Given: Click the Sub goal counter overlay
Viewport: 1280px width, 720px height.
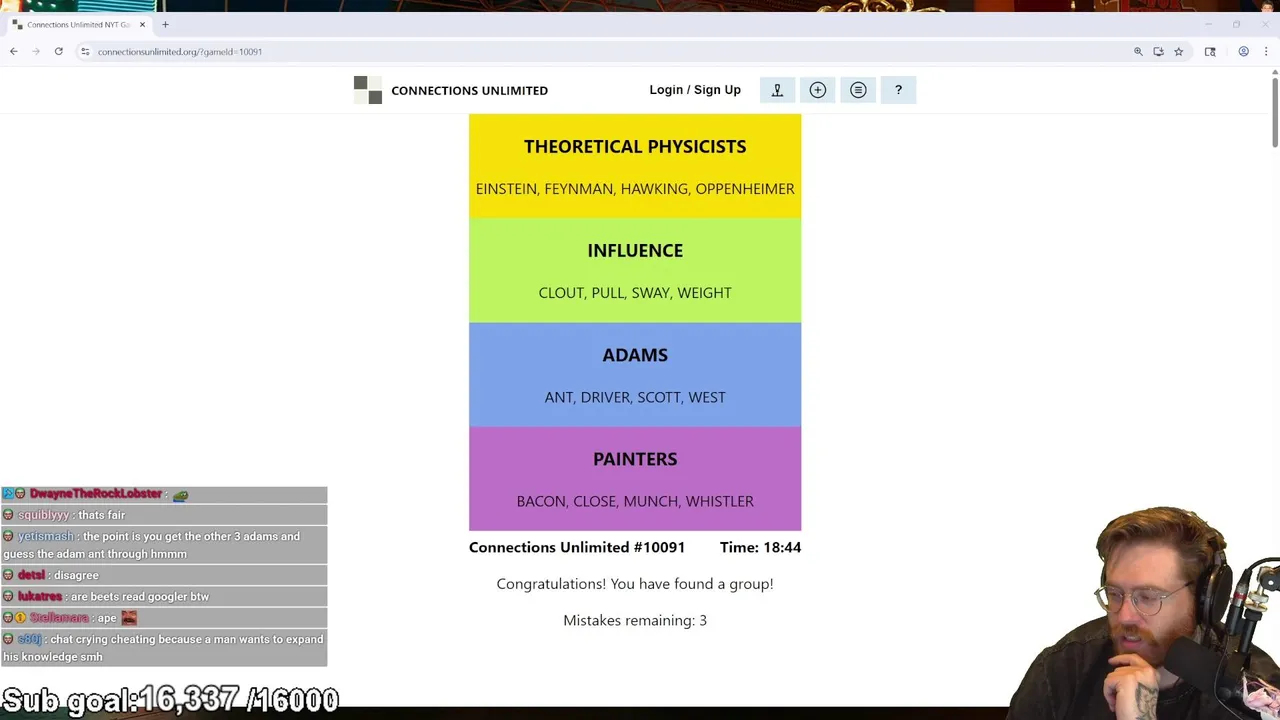Looking at the screenshot, I should tap(170, 699).
